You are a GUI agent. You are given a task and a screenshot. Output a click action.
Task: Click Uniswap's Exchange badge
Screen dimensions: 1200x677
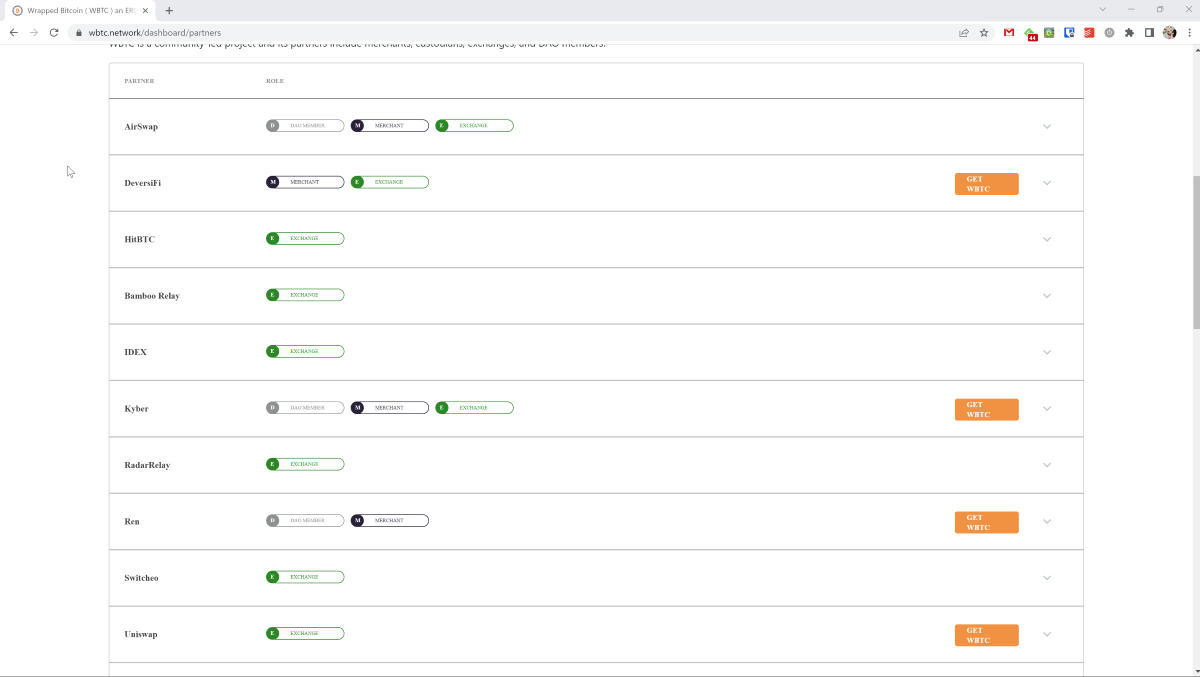(x=305, y=633)
